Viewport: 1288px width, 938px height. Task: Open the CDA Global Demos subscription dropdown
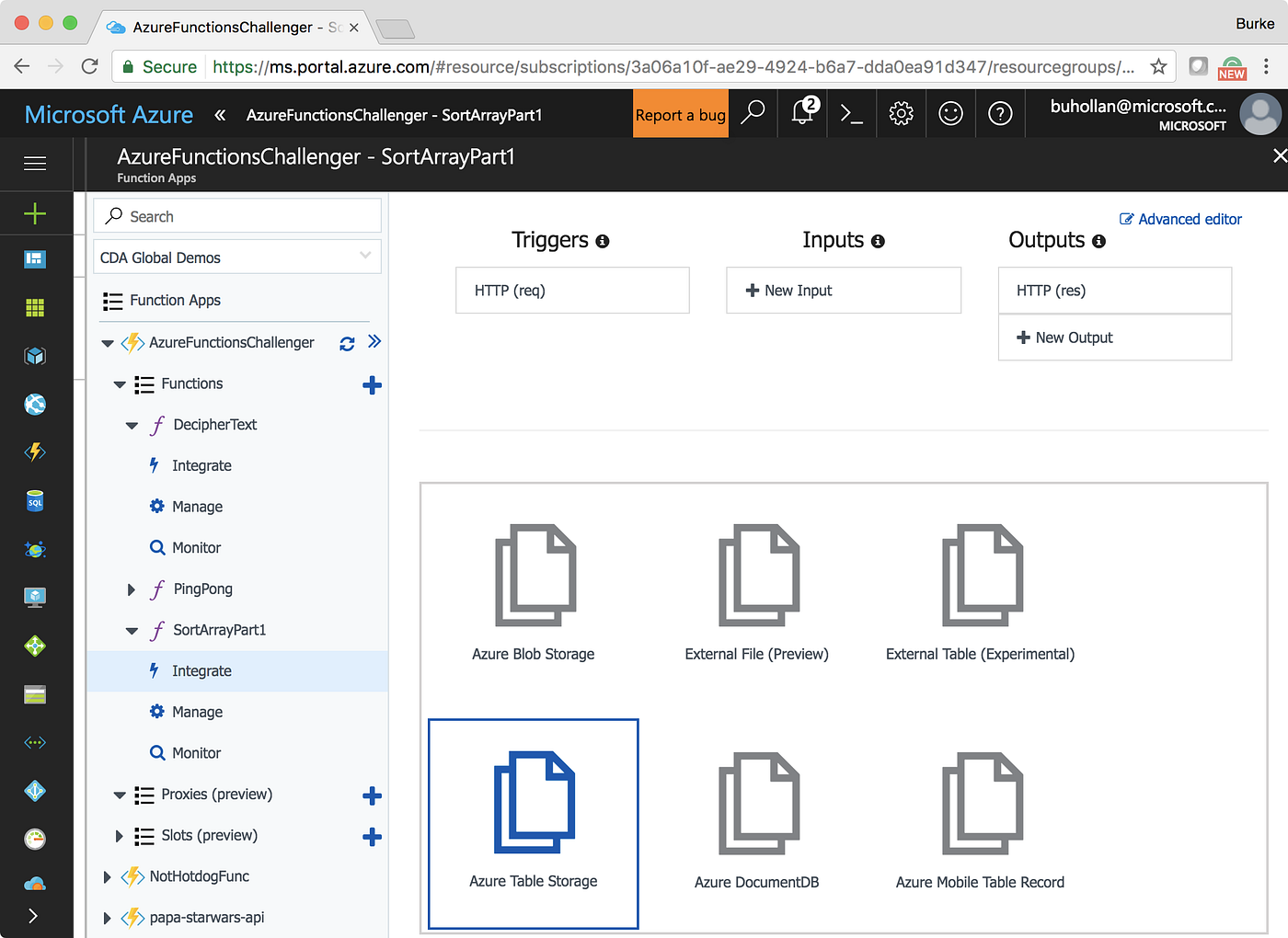coord(236,257)
